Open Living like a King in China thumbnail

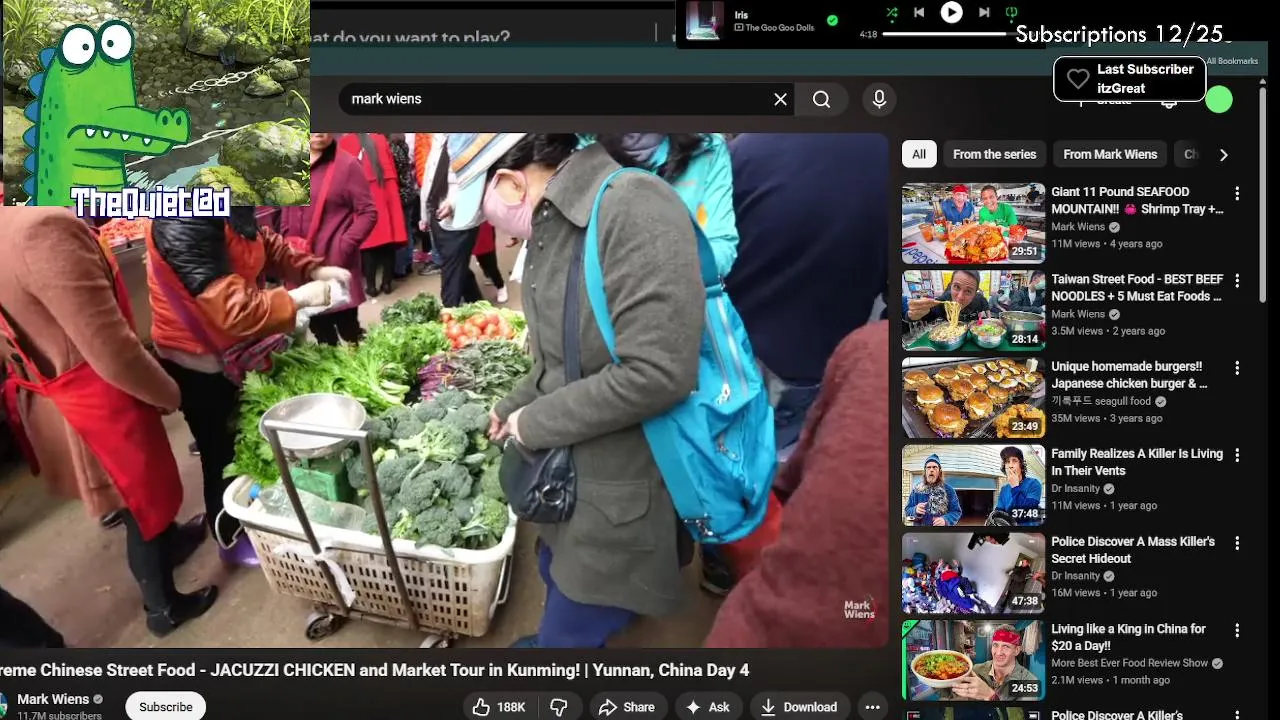click(x=973, y=660)
